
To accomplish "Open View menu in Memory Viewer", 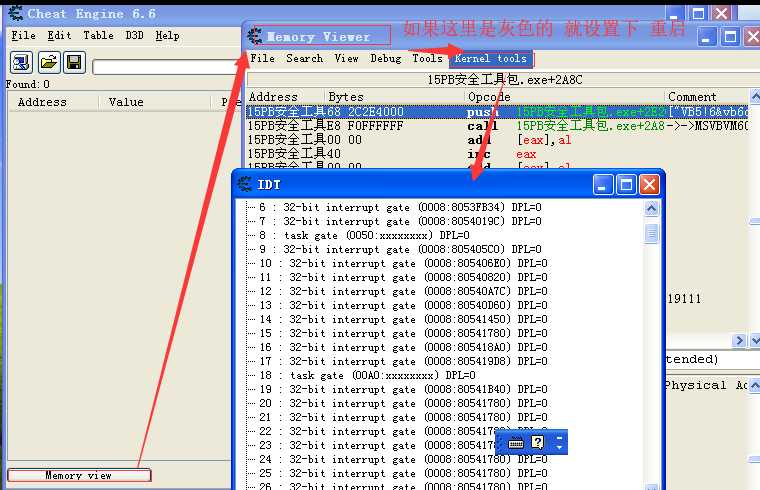I will 346,59.
